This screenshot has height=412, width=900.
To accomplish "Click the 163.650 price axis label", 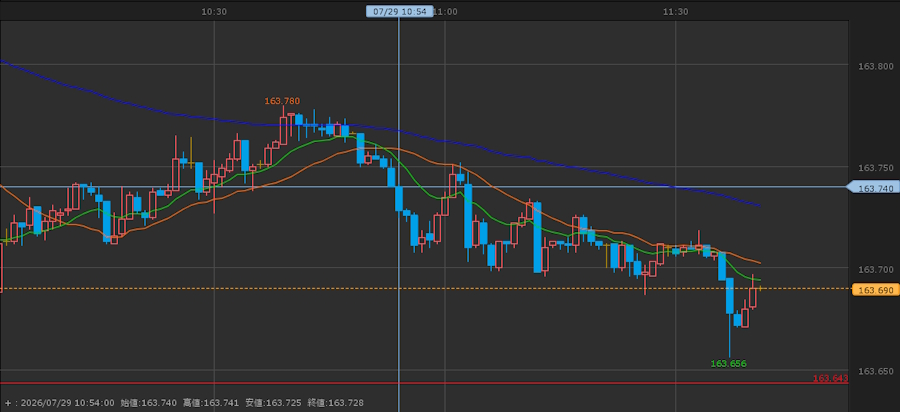I will click(875, 371).
